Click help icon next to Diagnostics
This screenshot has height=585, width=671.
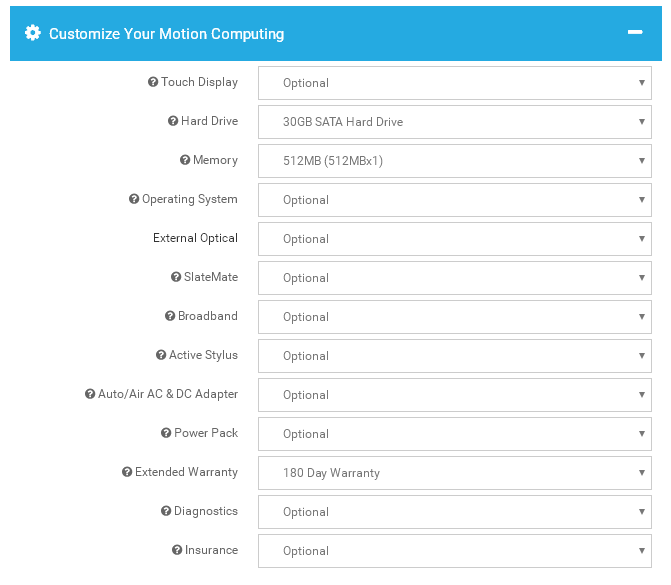point(166,511)
